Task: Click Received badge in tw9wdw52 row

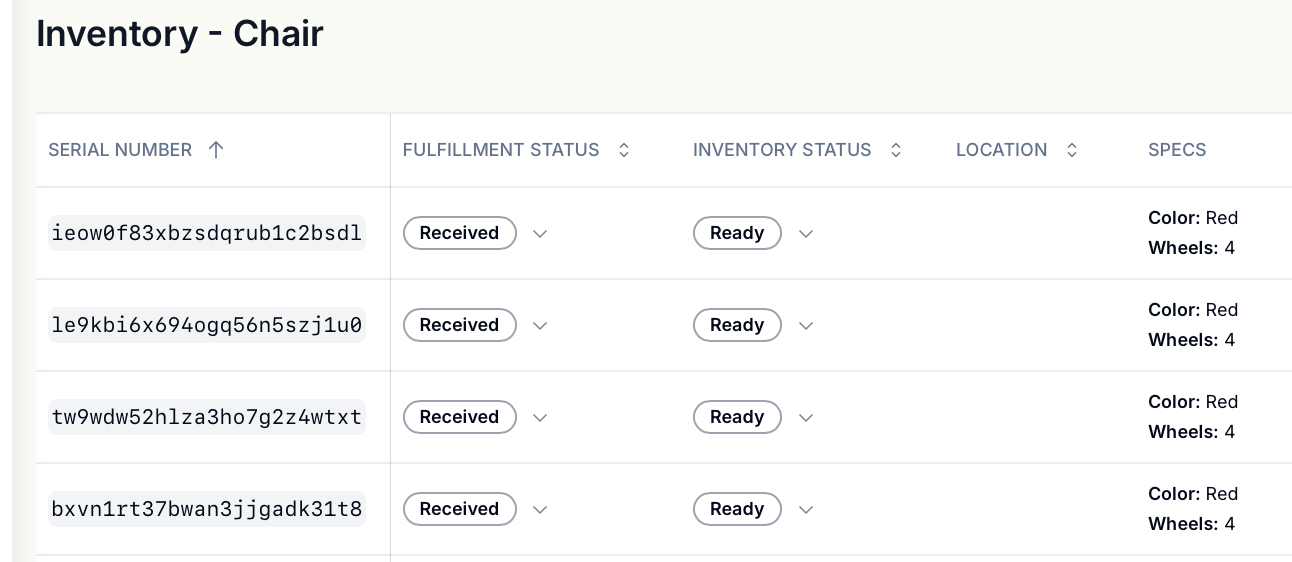Action: (459, 417)
